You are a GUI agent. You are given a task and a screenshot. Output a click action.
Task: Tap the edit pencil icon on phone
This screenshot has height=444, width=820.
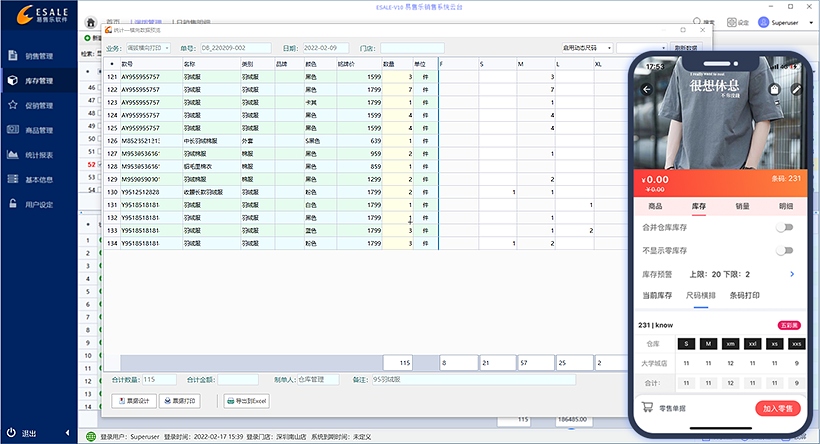(x=796, y=89)
